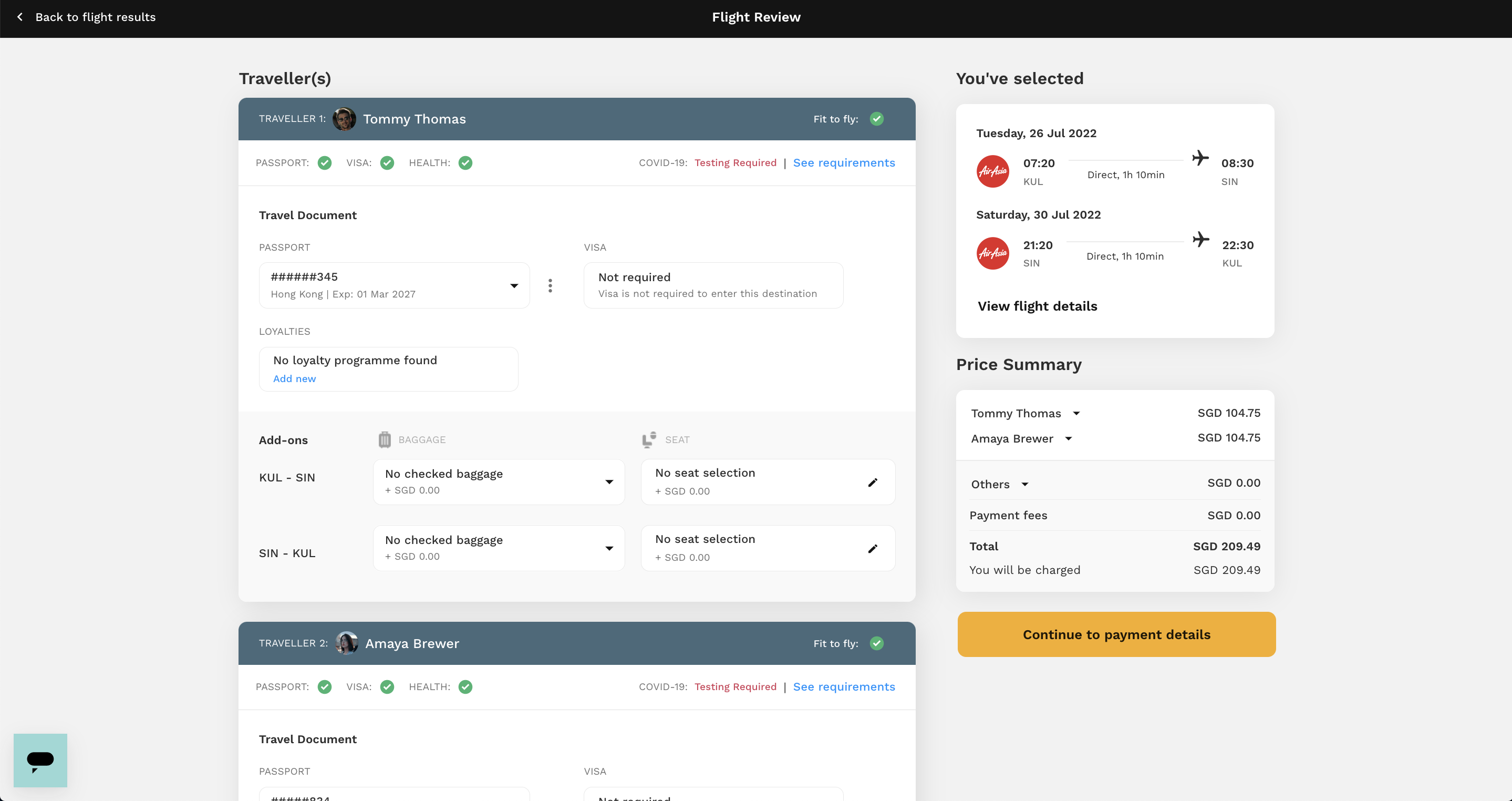Click Amaya Brewer VISA status checkmark
Viewport: 1512px width, 801px height.
[x=387, y=687]
